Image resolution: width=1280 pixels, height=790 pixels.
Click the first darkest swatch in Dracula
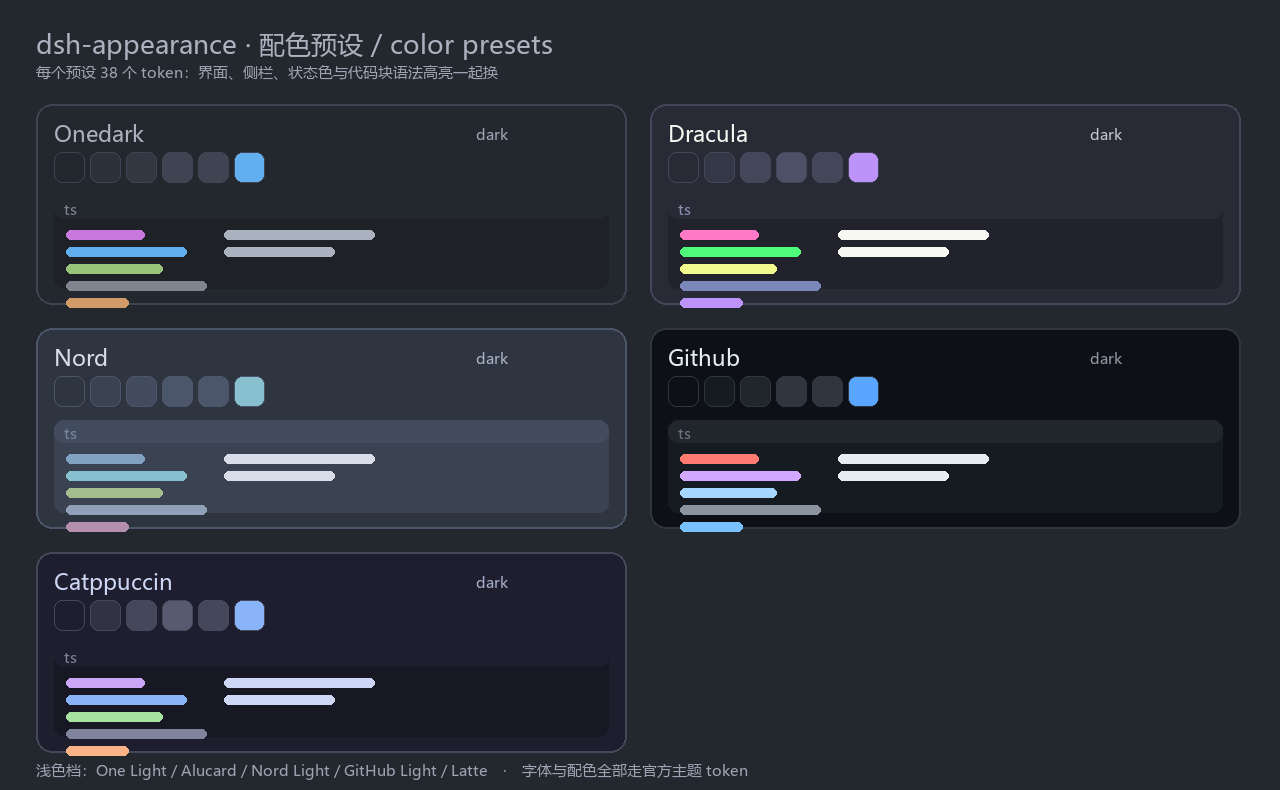point(683,168)
